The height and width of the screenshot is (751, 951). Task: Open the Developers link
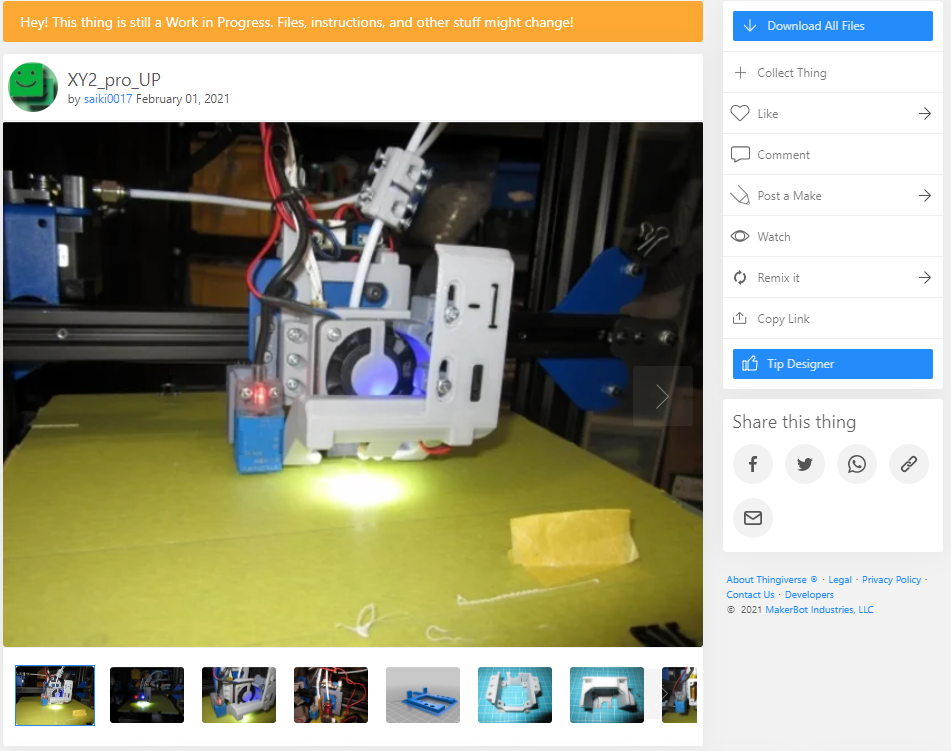[809, 594]
